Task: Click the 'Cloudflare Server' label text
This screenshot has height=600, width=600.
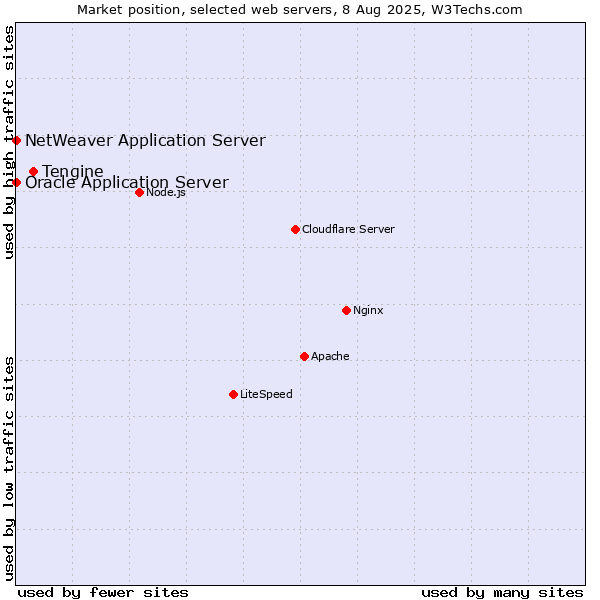Action: click(348, 229)
